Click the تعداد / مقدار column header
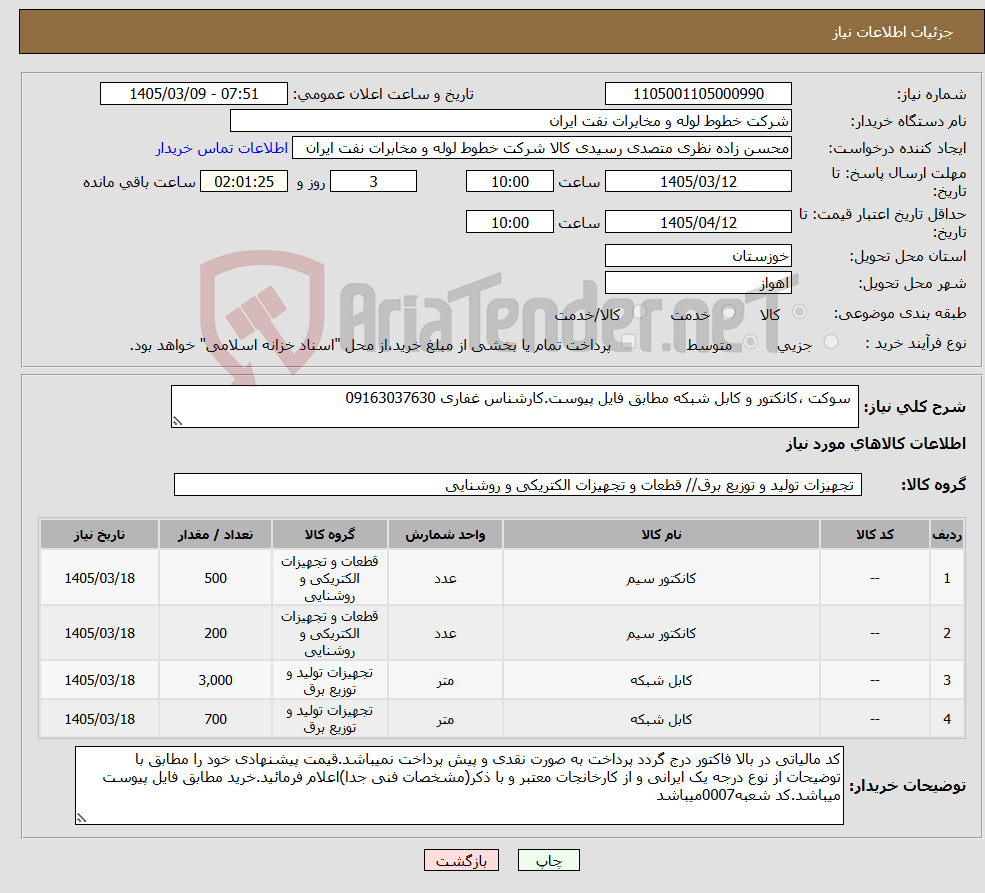985x893 pixels. (x=215, y=534)
